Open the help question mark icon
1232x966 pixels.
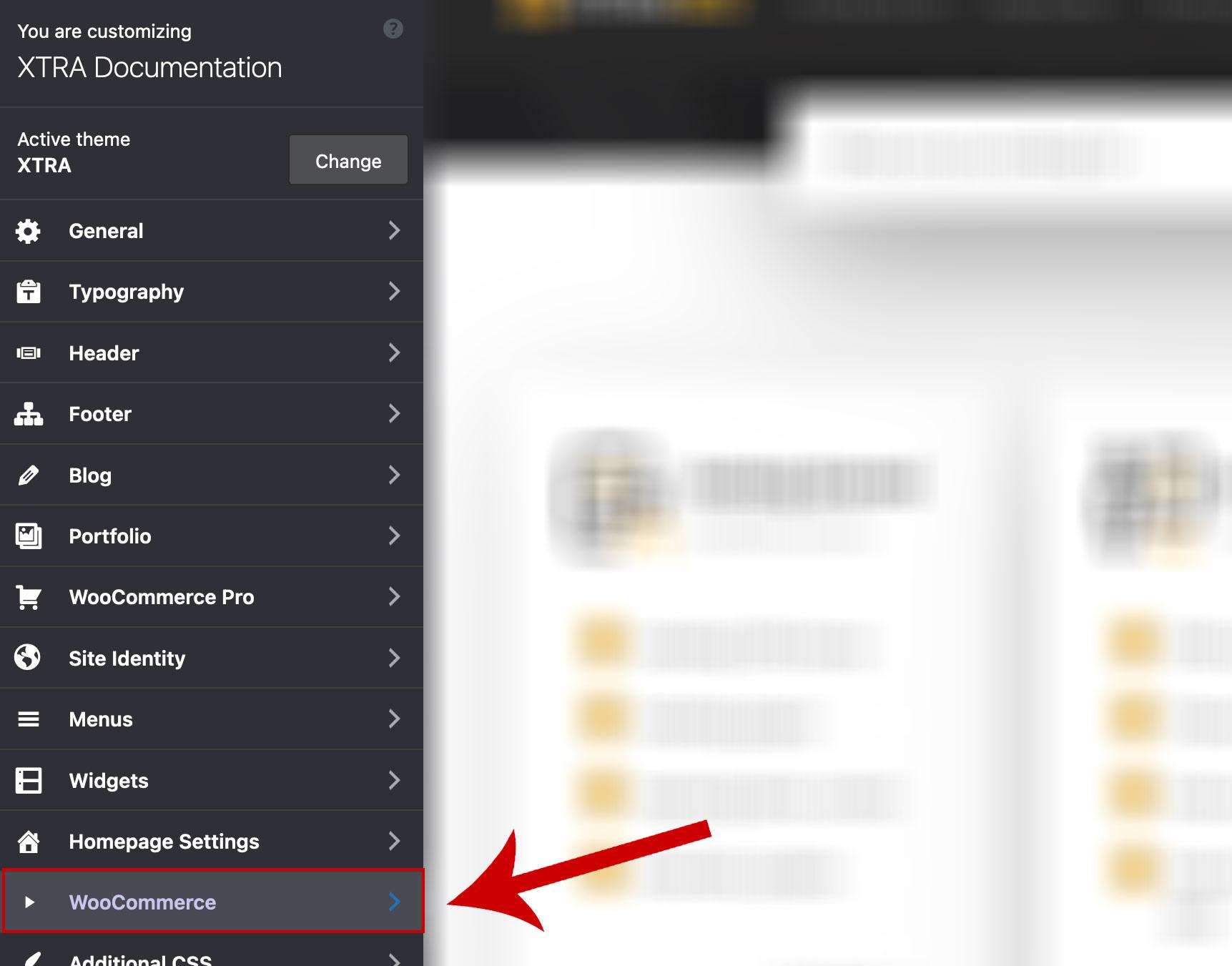pyautogui.click(x=393, y=29)
